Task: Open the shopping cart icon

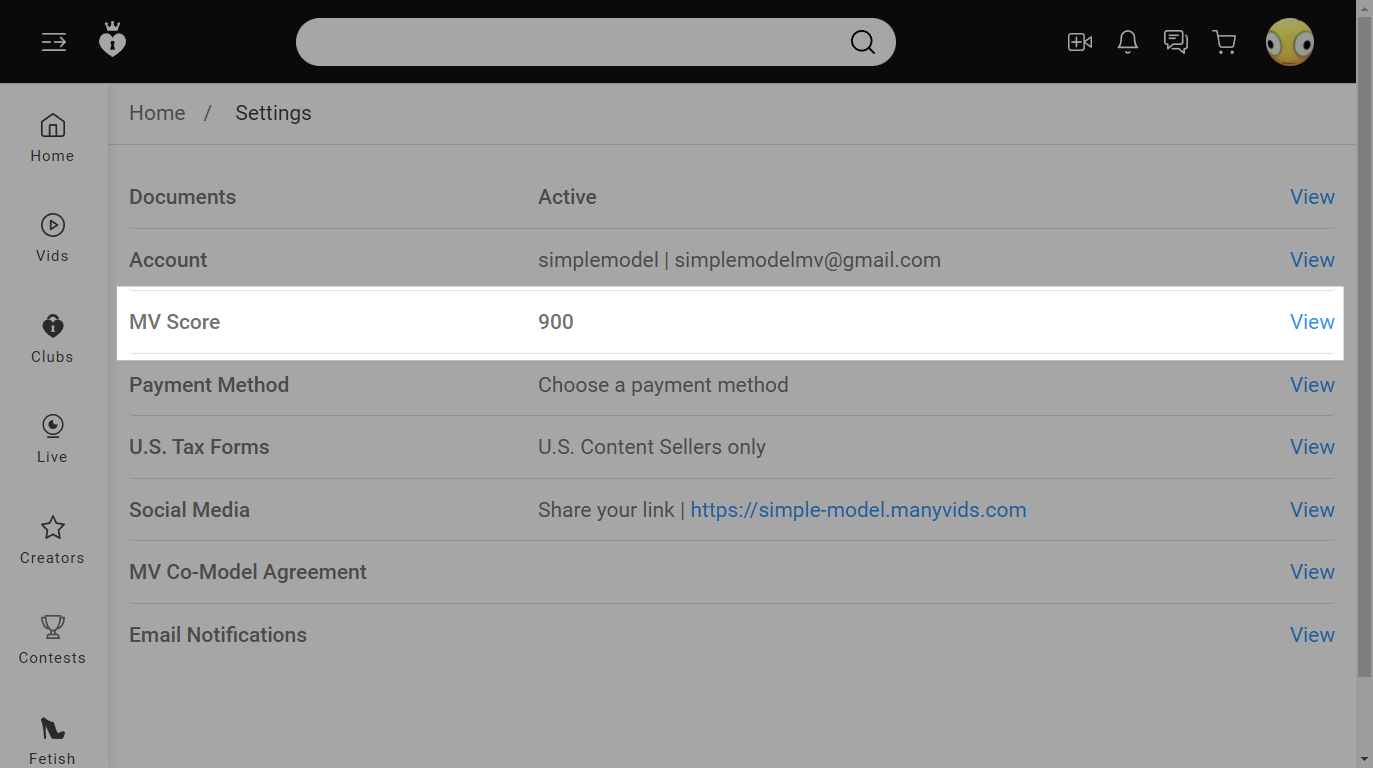Action: [x=1224, y=42]
